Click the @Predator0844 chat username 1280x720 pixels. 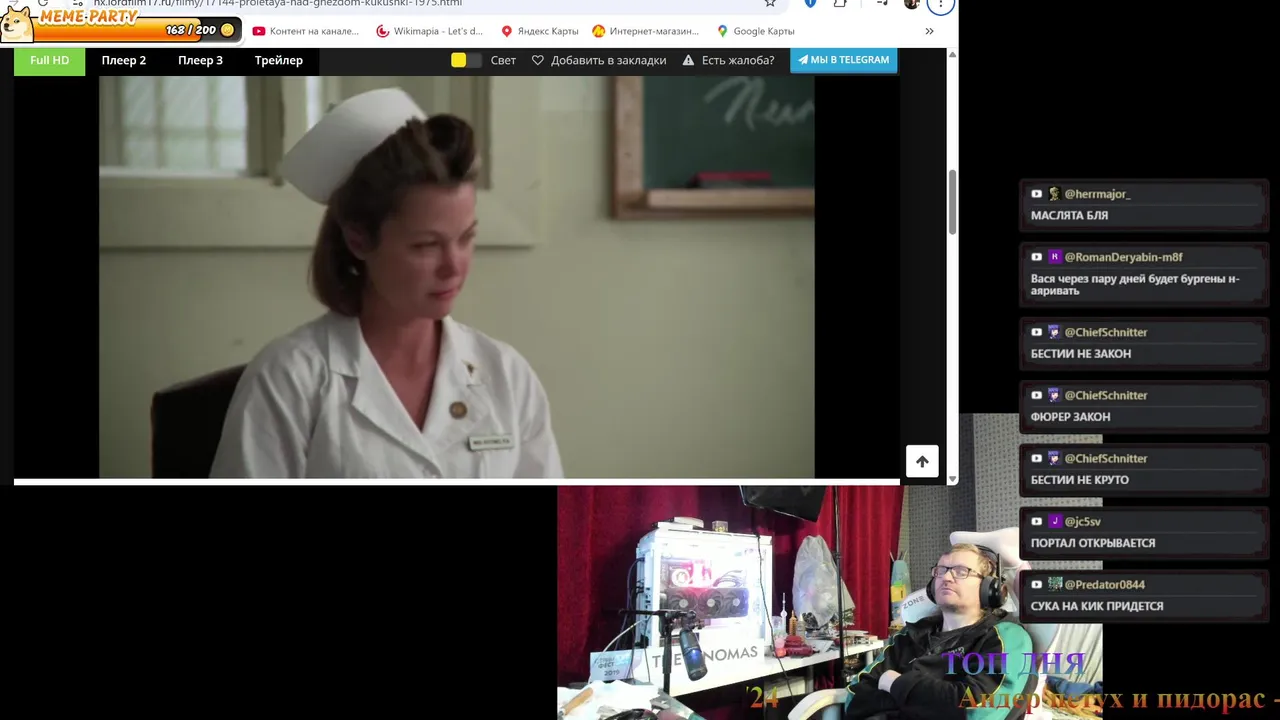(1104, 584)
